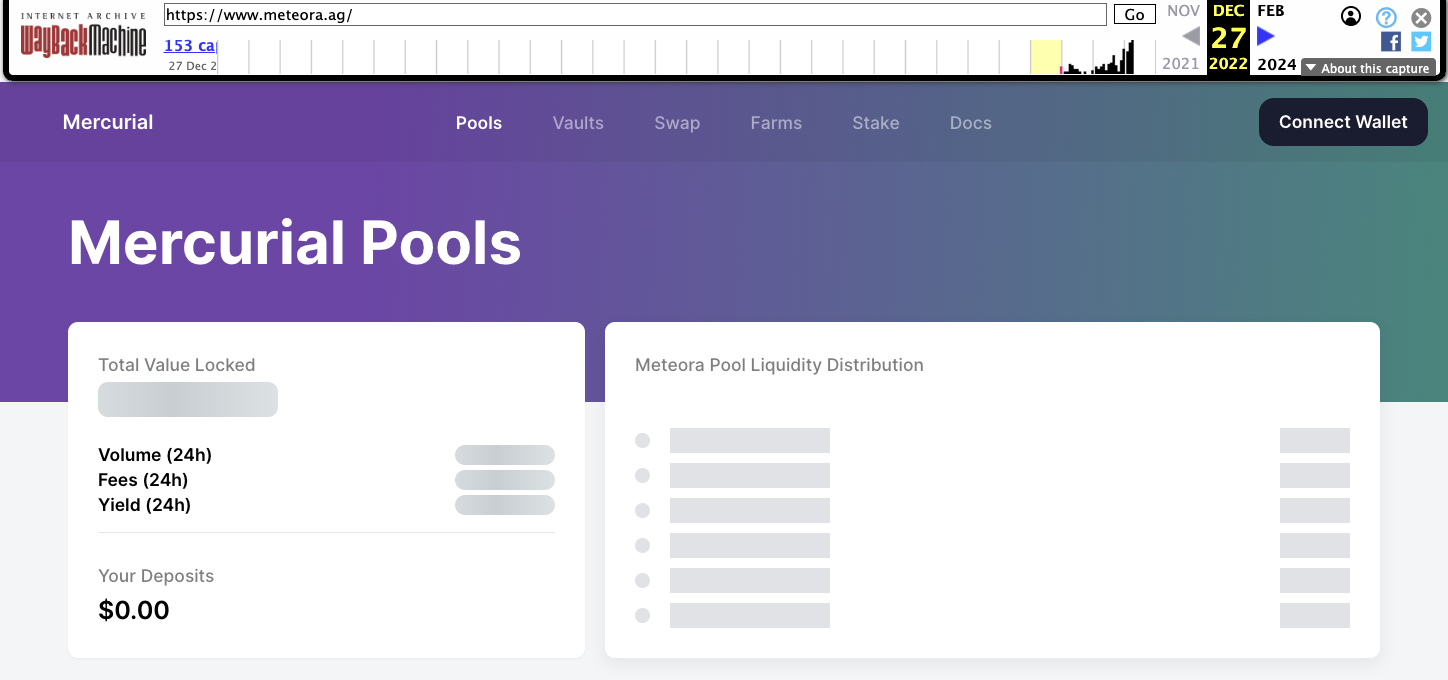Viewport: 1448px width, 680px height.
Task: Close the Wayback toolbar with X icon
Action: [1421, 17]
